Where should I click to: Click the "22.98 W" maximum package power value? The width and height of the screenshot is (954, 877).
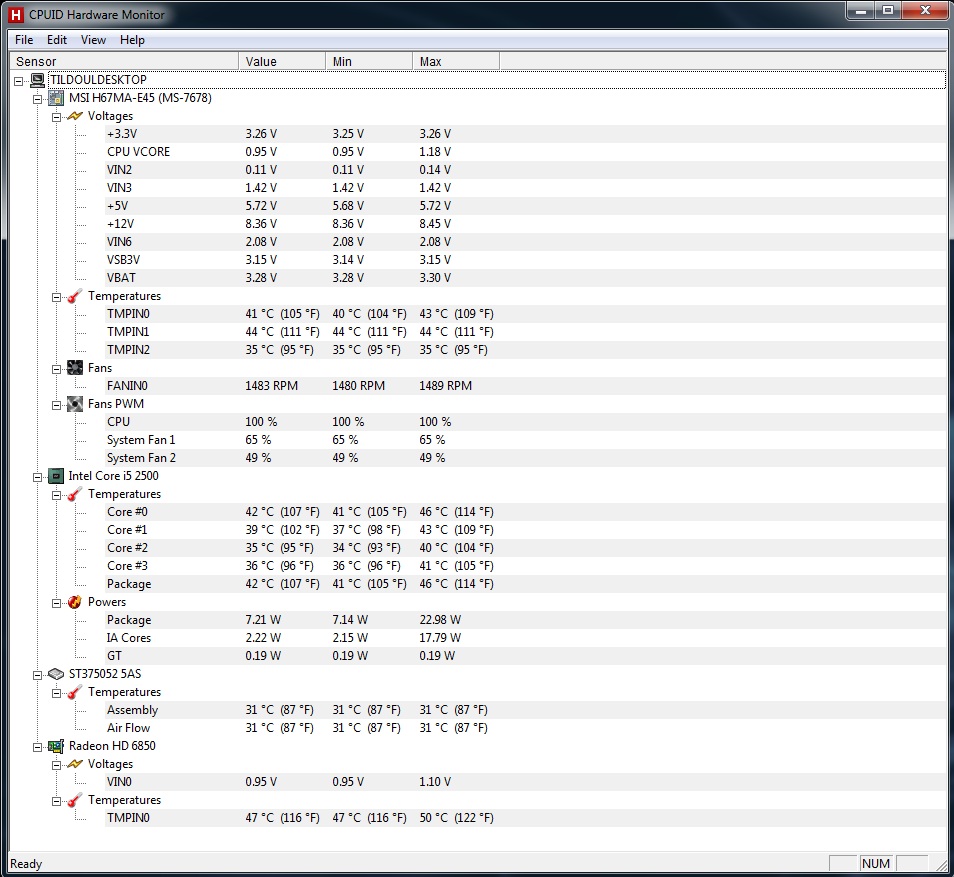pyautogui.click(x=440, y=620)
